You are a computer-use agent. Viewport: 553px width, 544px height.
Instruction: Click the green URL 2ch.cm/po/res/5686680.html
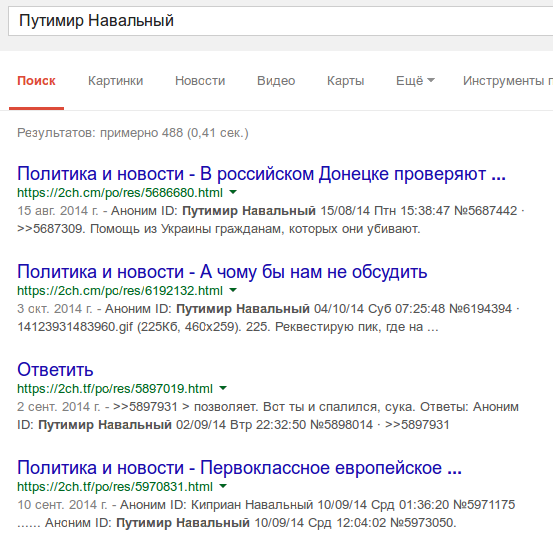(120, 193)
